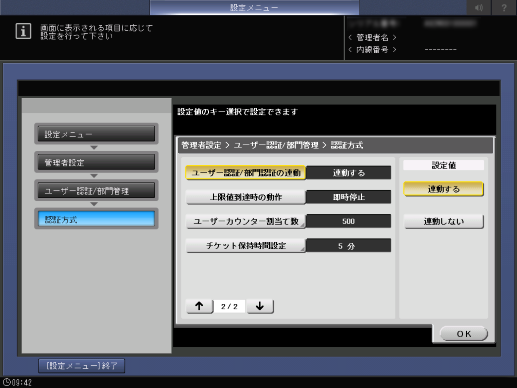The height and width of the screenshot is (388, 517).
Task: Click the 連動する value beside first item
Action: click(348, 173)
